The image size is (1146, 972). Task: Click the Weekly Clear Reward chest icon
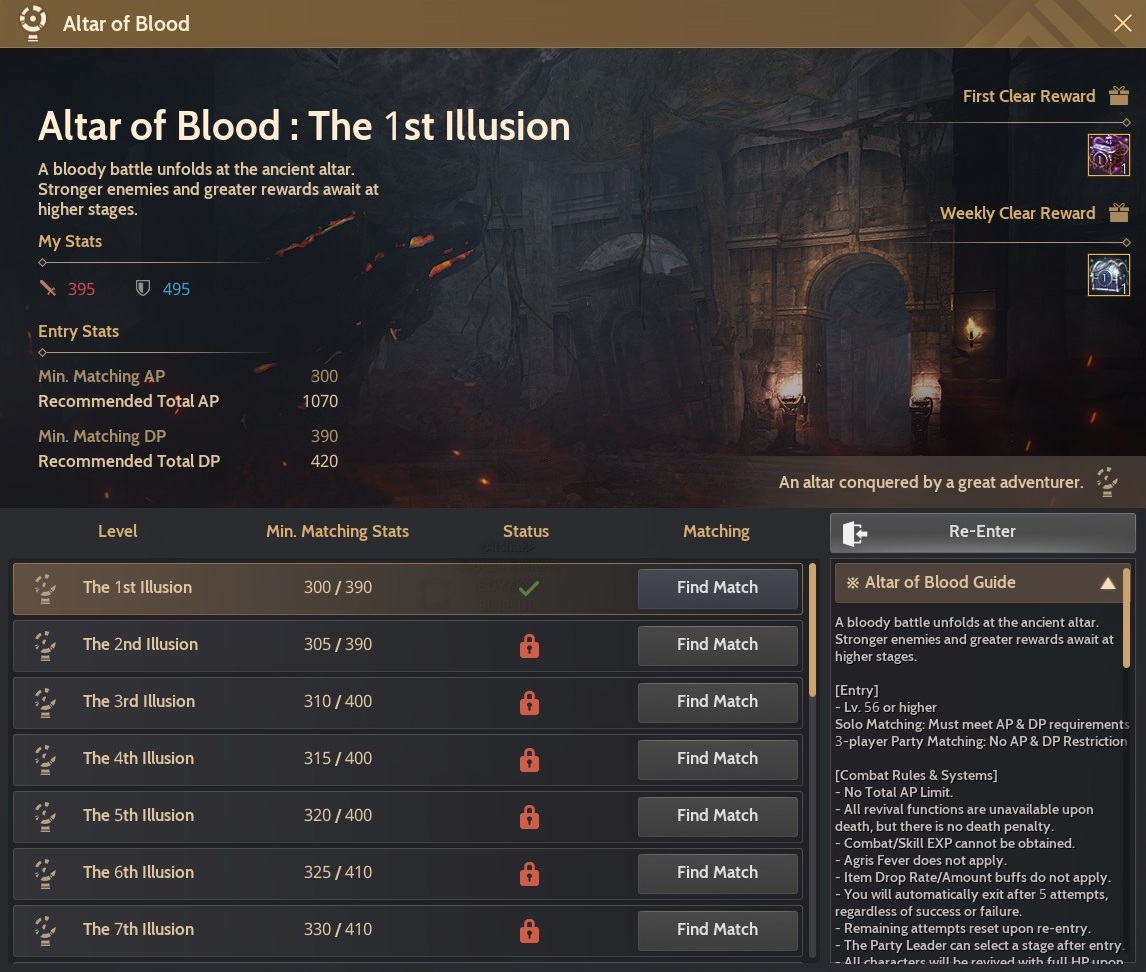(1108, 275)
